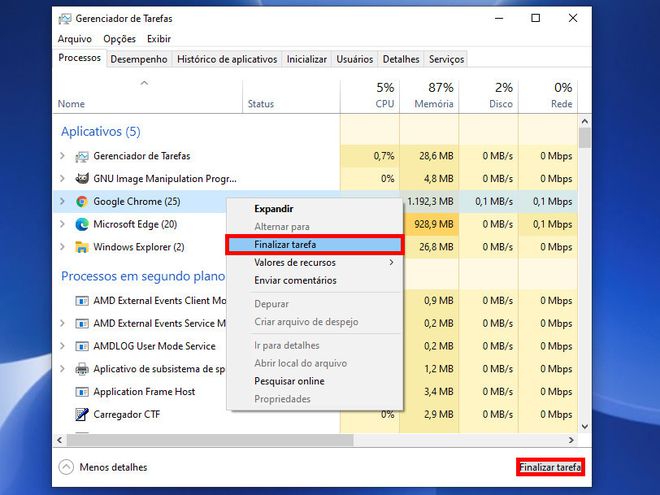Open the Opções menu
660x495 pixels.
[120, 39]
